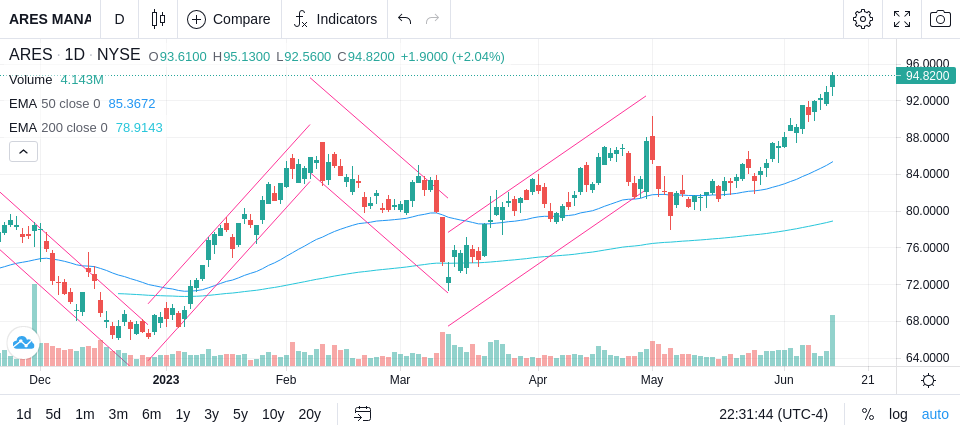Click the 94.8200 current price label
The width and height of the screenshot is (960, 433).
[927, 76]
